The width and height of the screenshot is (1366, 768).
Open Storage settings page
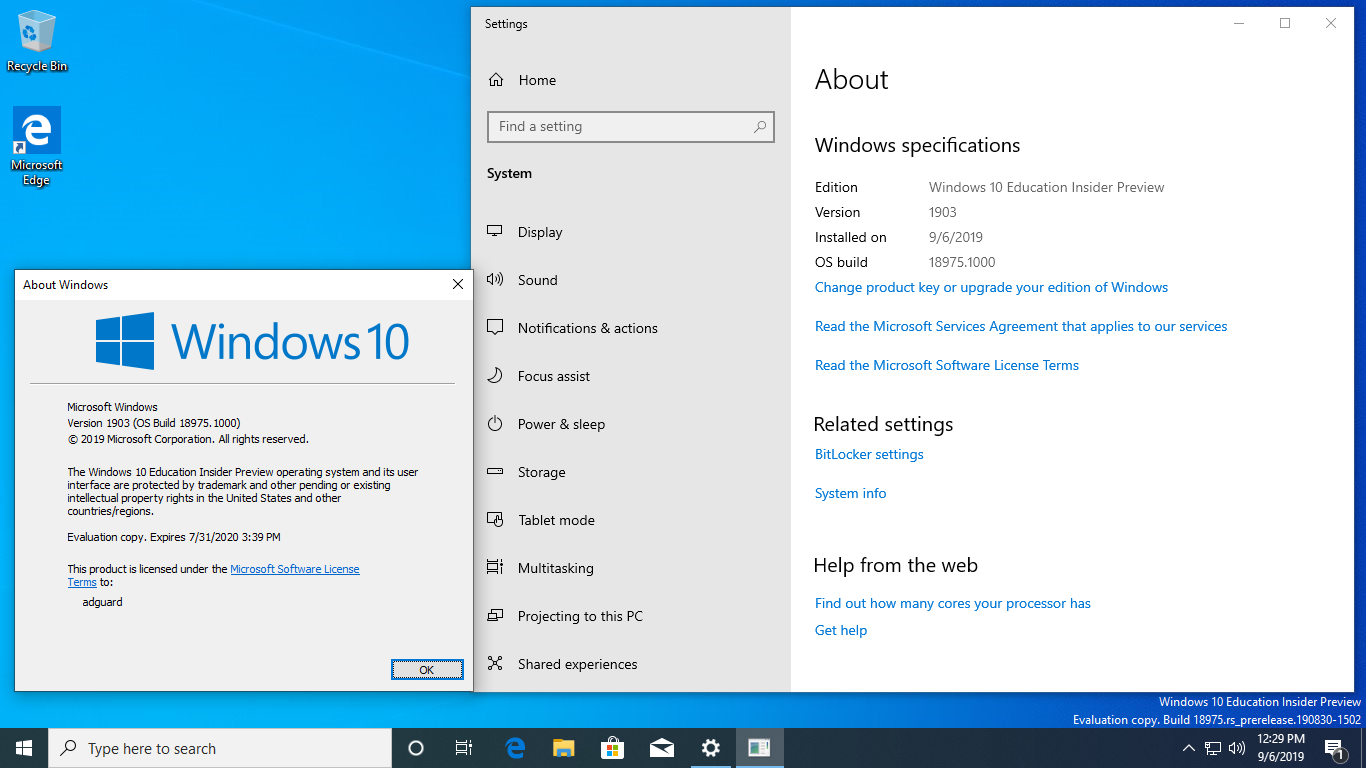tap(630, 472)
